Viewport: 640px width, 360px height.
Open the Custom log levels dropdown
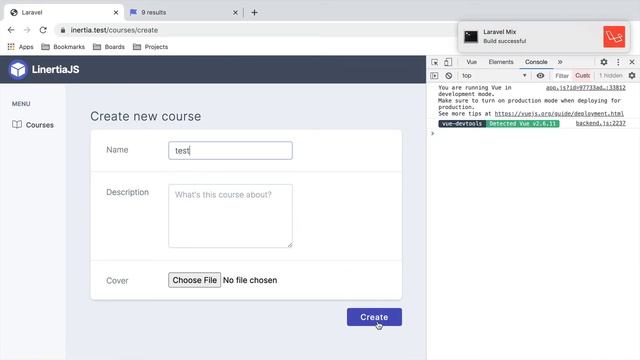click(x=582, y=76)
